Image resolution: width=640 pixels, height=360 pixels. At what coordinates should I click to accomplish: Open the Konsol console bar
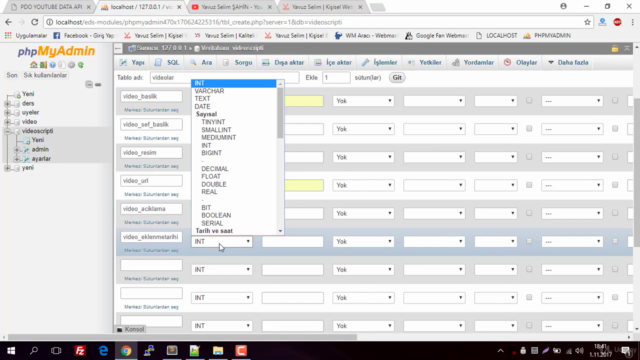(x=131, y=329)
